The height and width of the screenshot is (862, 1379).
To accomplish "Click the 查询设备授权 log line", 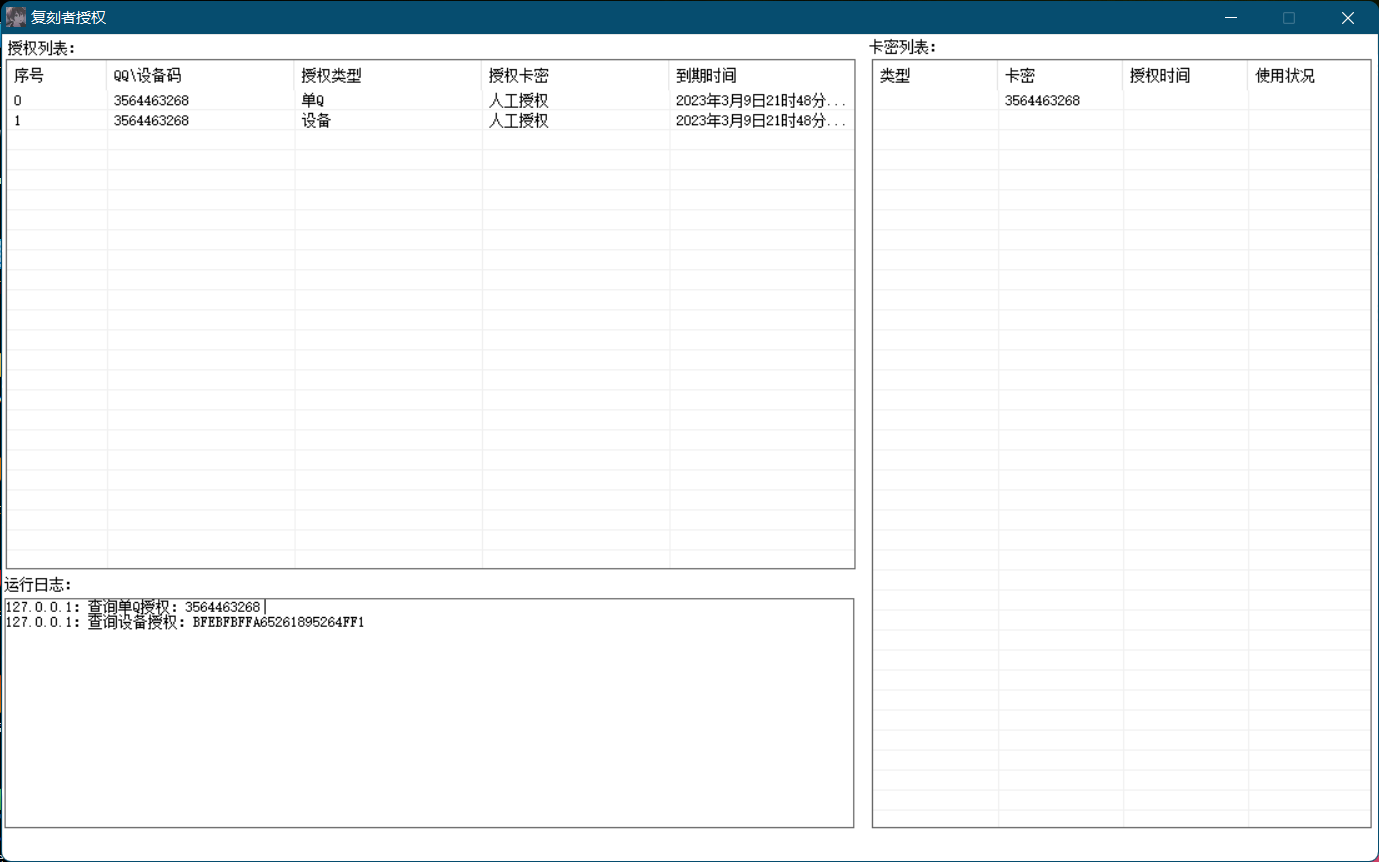I will coord(185,623).
